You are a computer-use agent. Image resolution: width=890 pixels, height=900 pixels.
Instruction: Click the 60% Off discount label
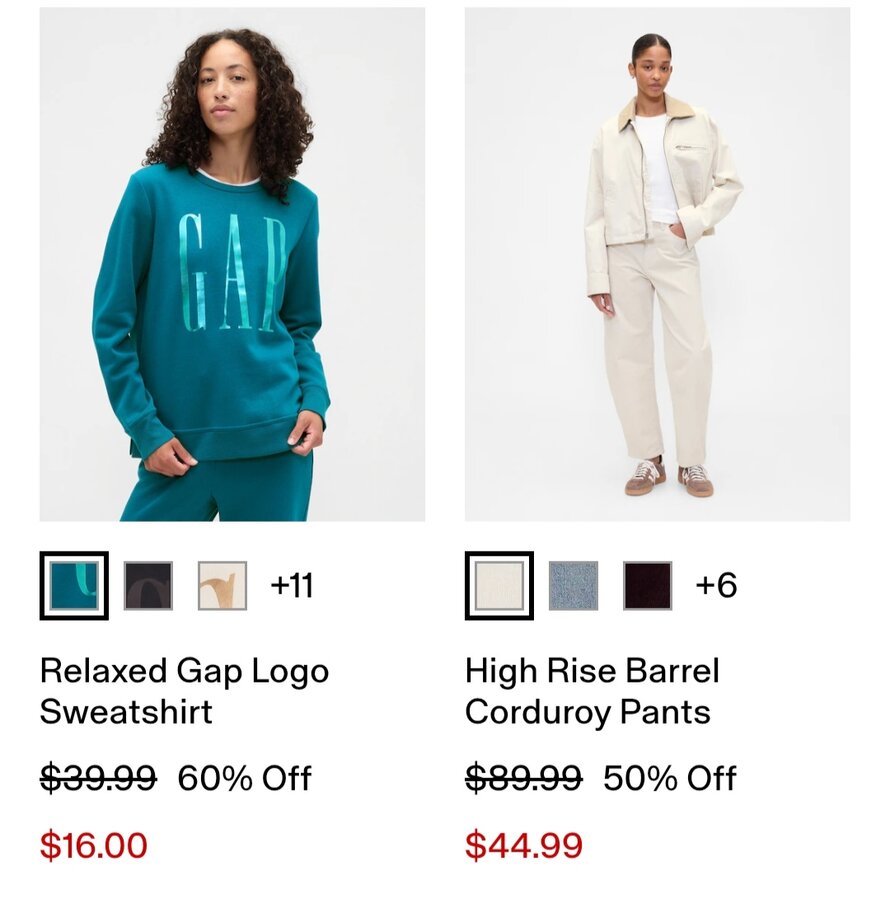pyautogui.click(x=244, y=778)
